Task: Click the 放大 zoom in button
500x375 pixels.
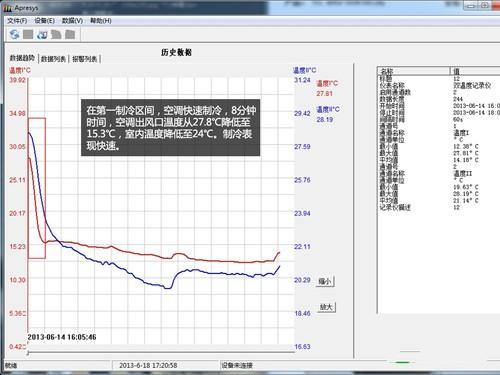Action: (x=326, y=307)
